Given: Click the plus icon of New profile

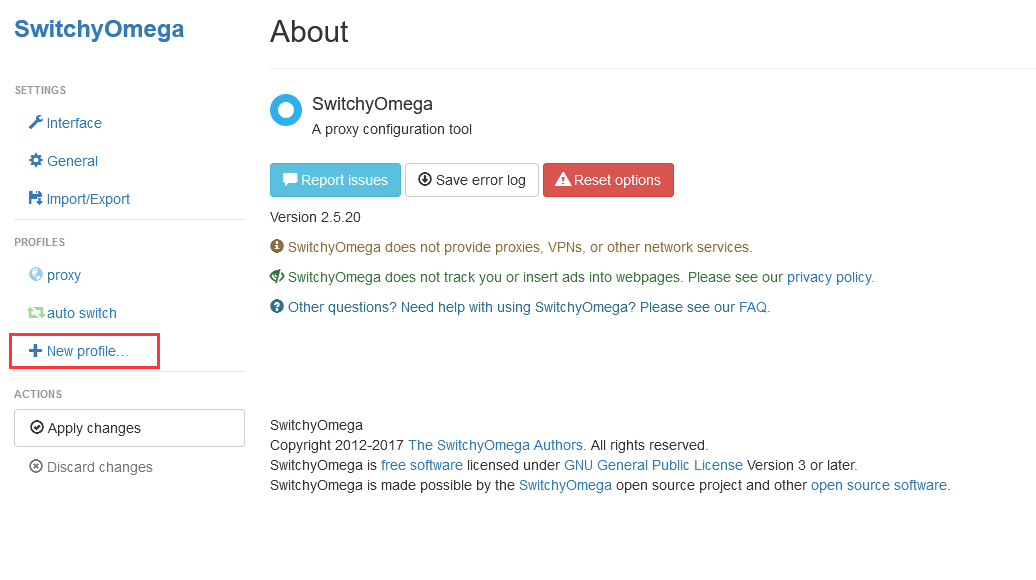Looking at the screenshot, I should tap(35, 351).
